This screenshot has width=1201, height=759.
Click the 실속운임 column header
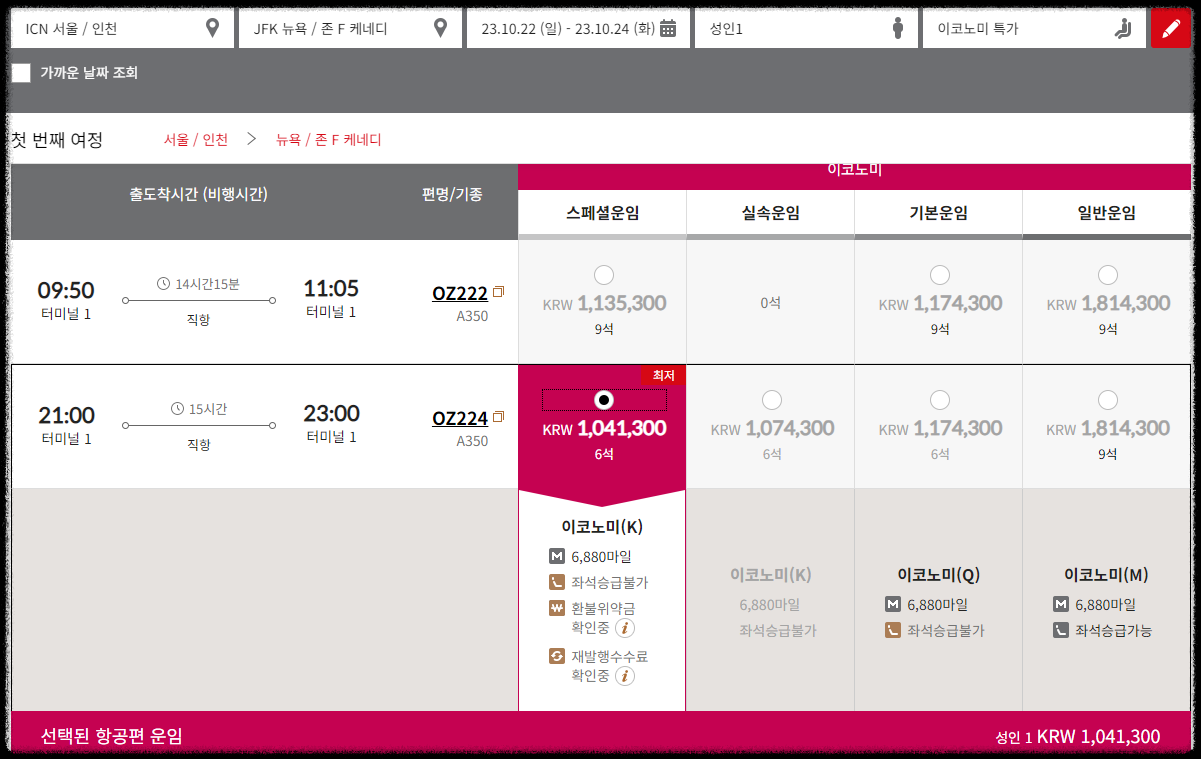point(770,213)
